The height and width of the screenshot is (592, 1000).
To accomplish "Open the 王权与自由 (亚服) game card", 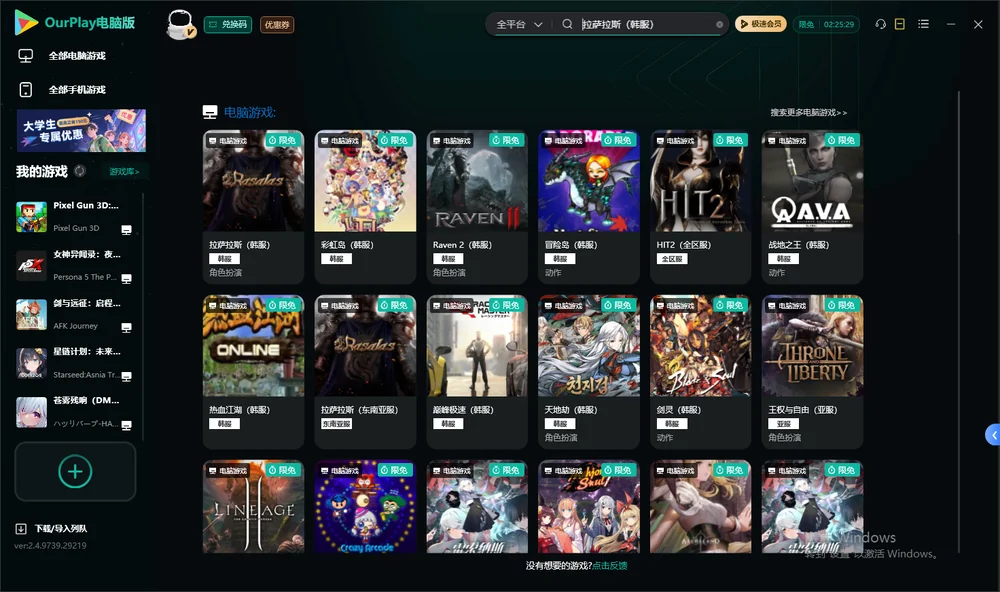I will coord(812,372).
